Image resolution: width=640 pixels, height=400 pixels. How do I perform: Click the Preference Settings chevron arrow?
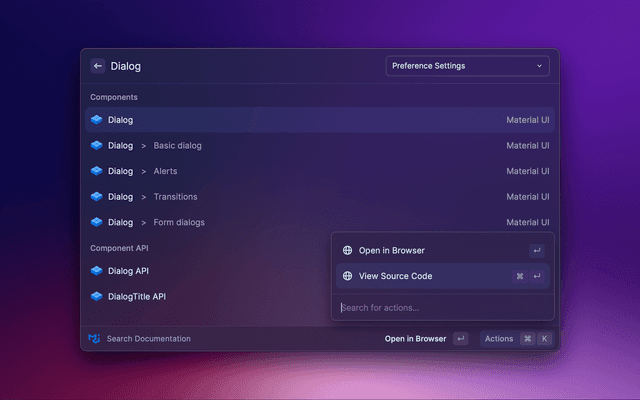(540, 66)
